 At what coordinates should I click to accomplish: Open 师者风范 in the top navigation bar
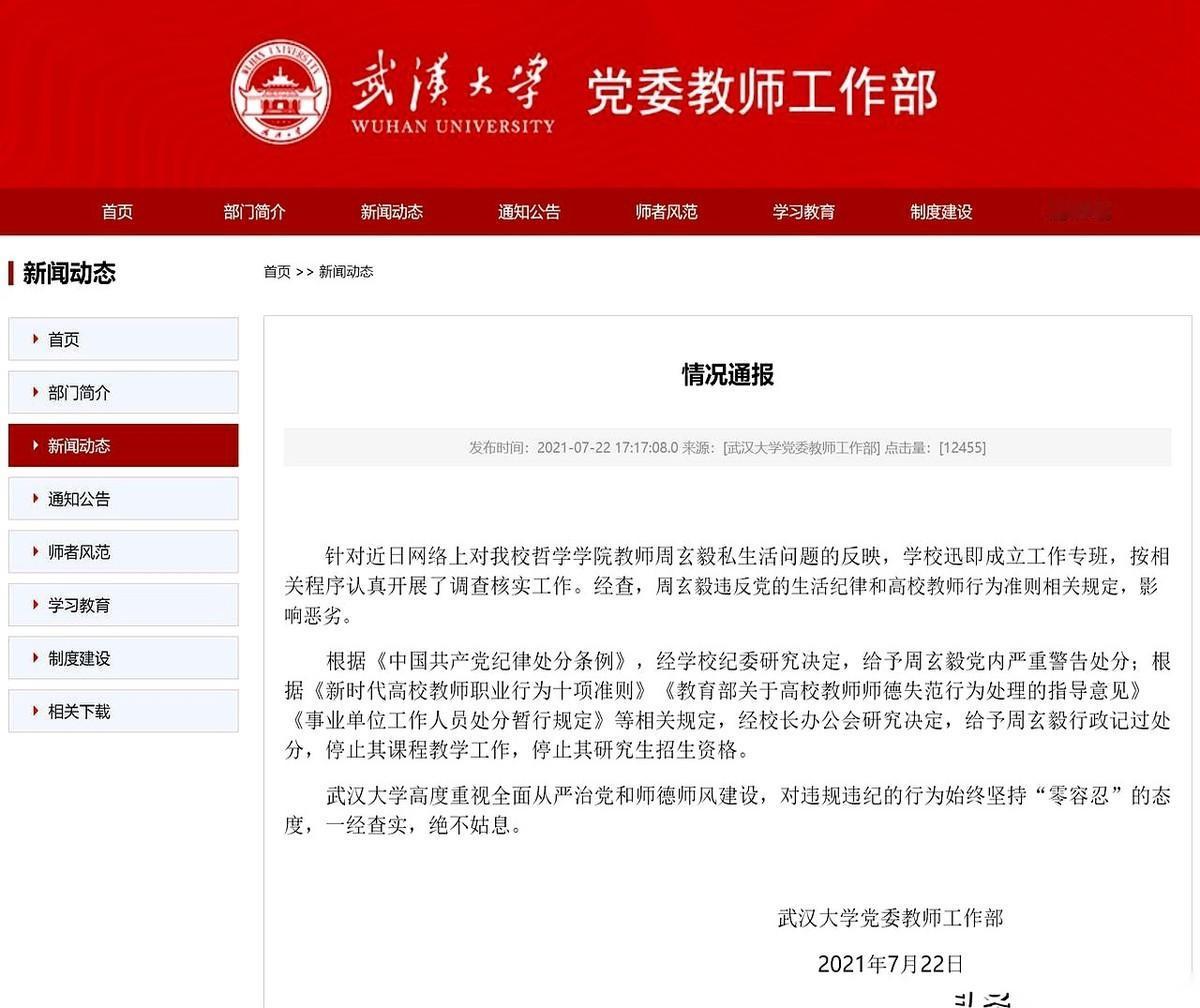[x=666, y=212]
